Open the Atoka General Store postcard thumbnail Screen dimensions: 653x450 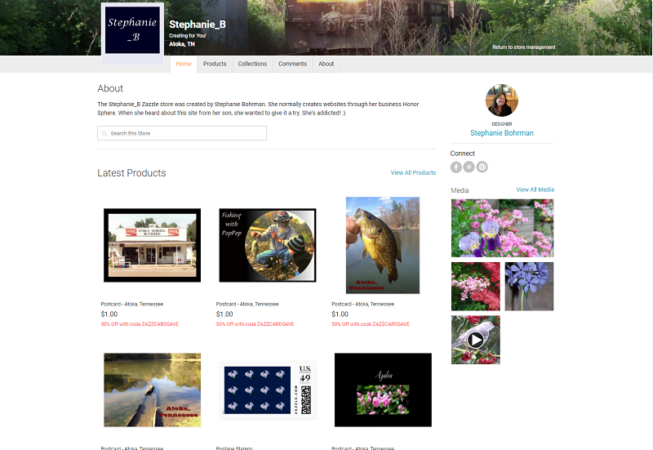pos(152,245)
